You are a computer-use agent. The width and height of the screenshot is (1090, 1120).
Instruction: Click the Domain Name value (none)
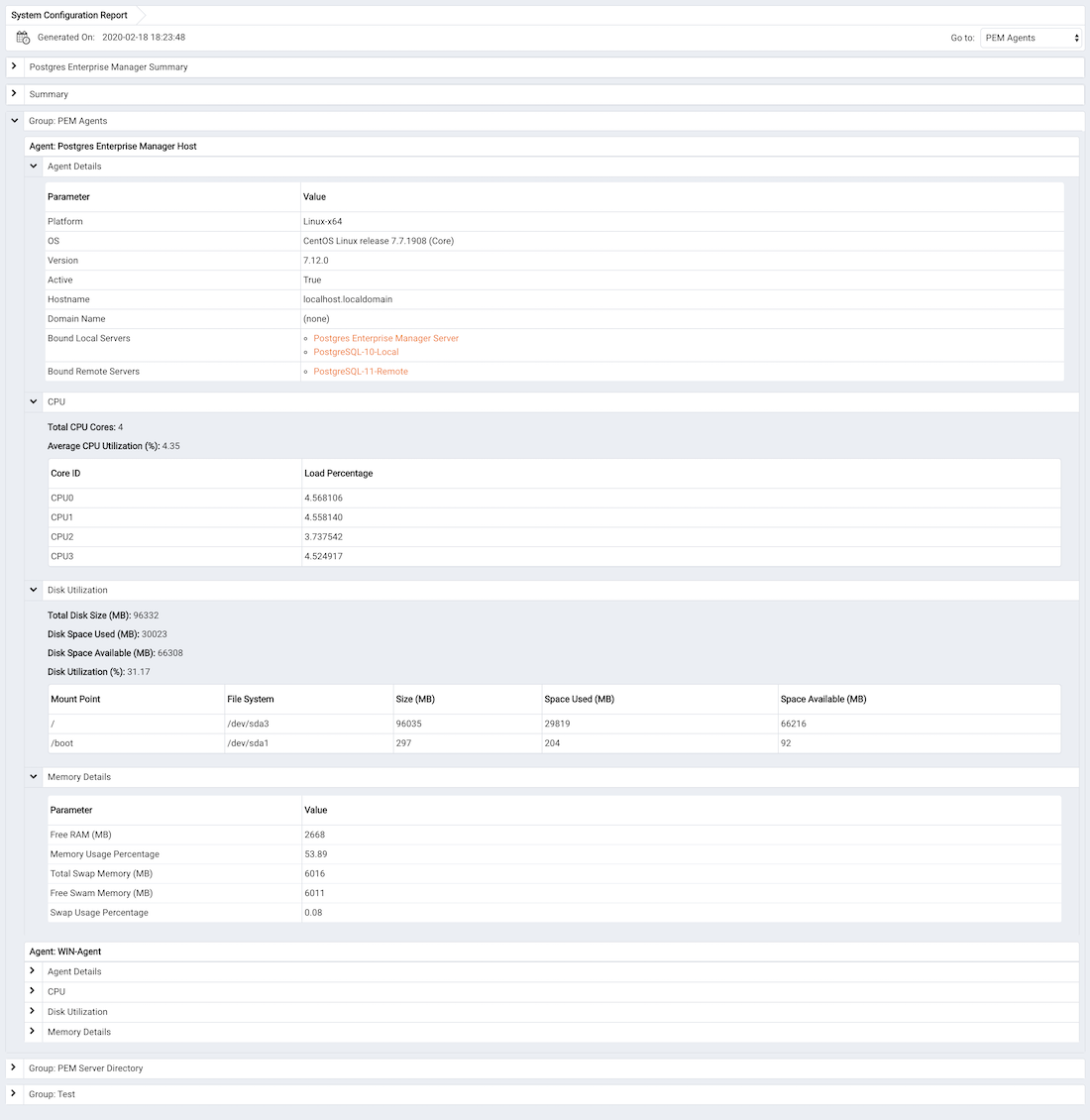click(x=316, y=319)
